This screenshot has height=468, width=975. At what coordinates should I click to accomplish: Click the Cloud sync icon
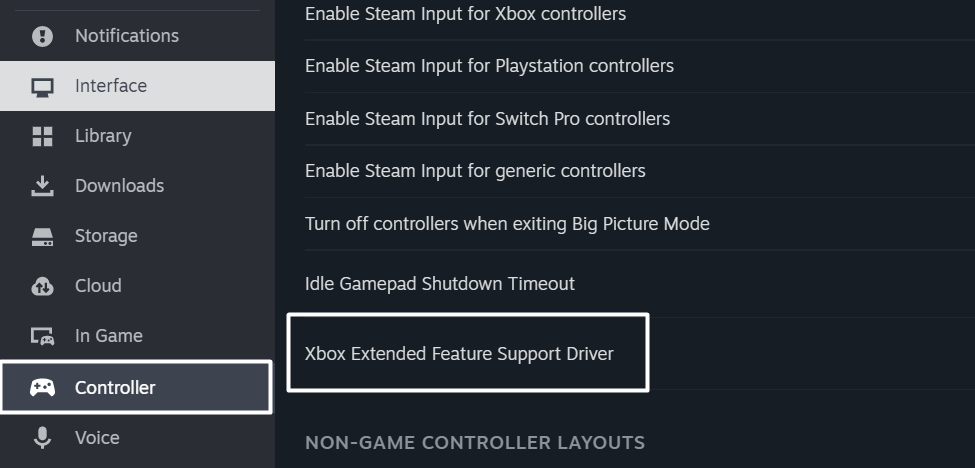pyautogui.click(x=42, y=286)
